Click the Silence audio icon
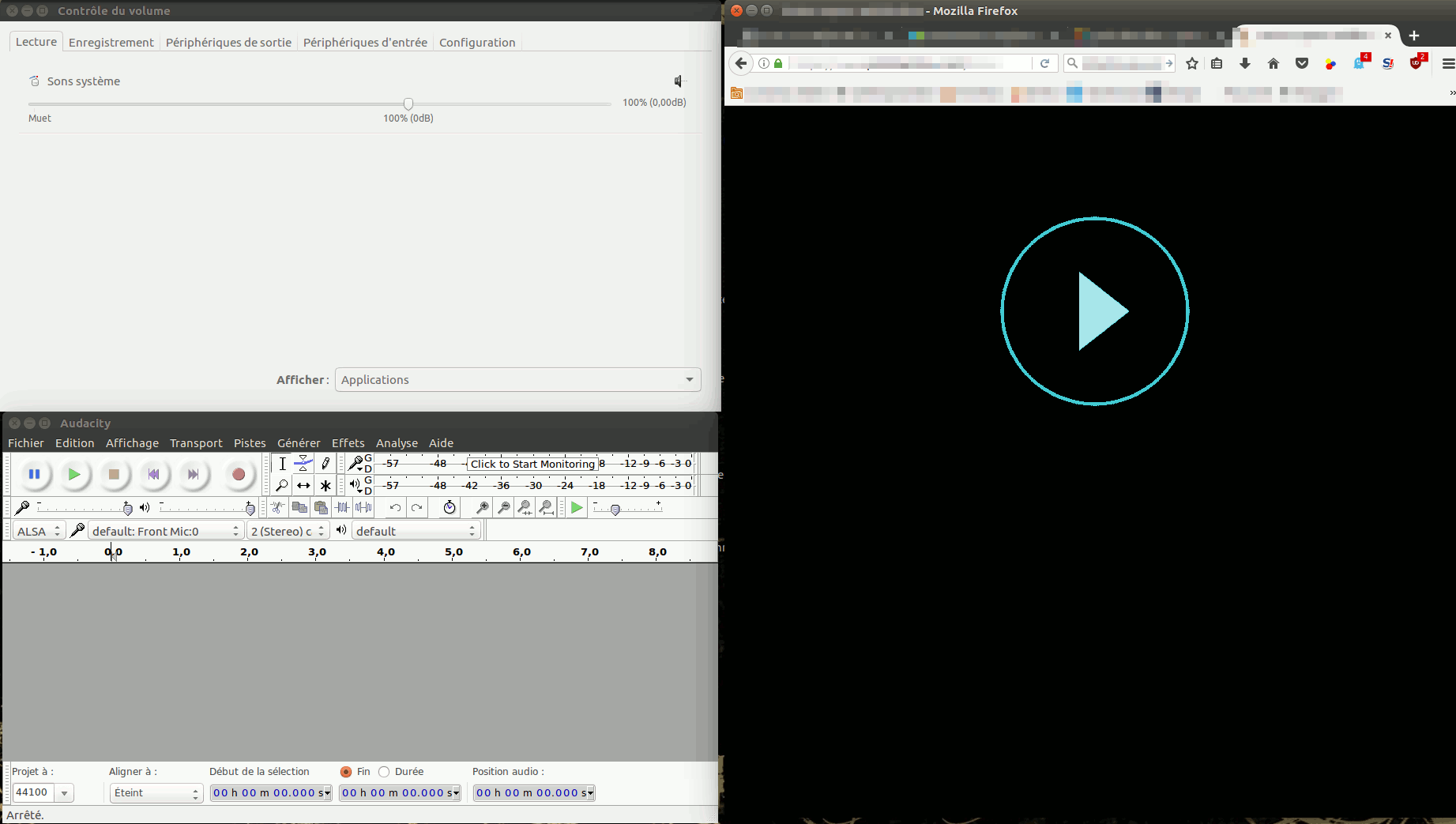The width and height of the screenshot is (1456, 824). [363, 507]
